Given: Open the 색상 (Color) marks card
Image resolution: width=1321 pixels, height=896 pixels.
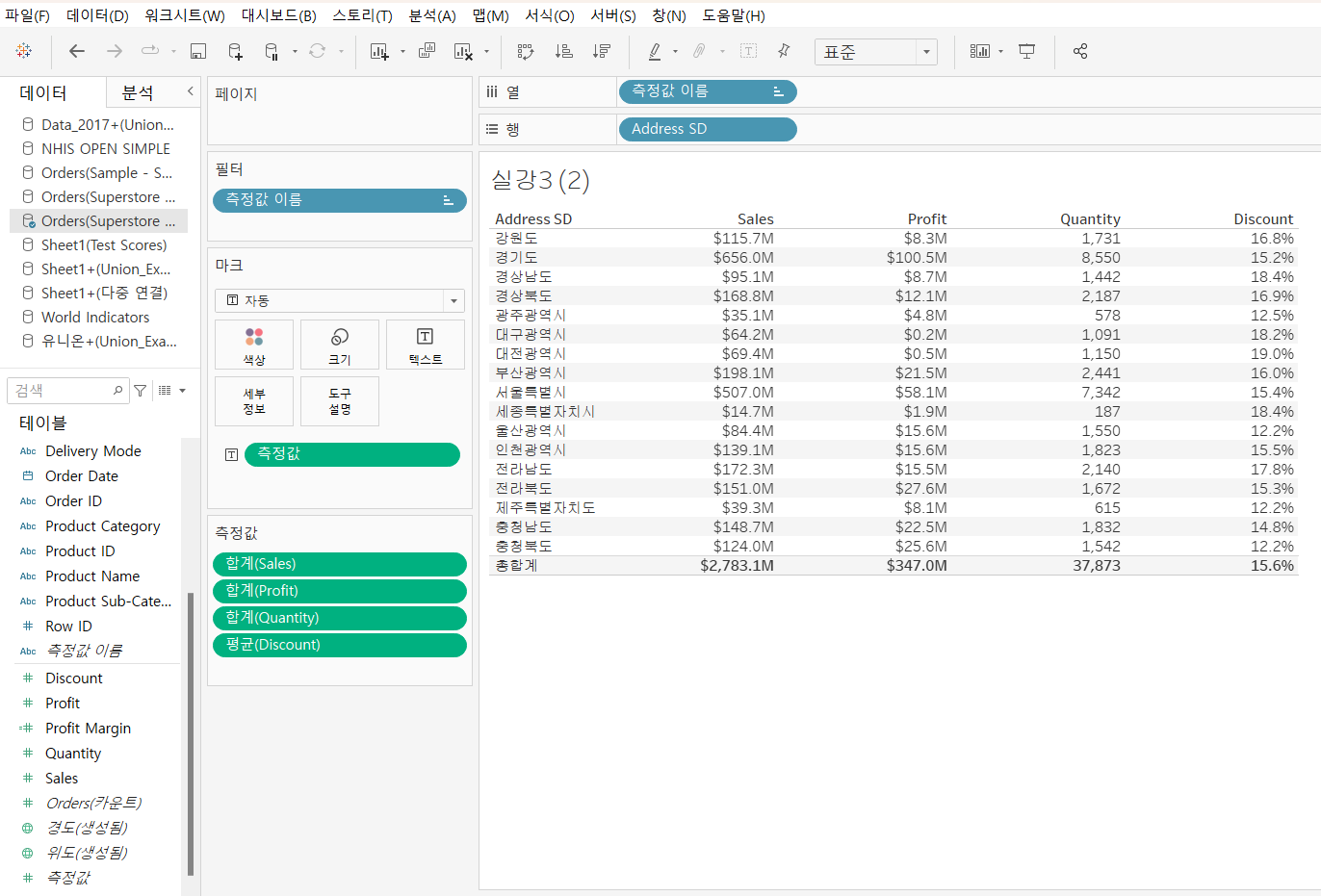Looking at the screenshot, I should click(x=254, y=345).
